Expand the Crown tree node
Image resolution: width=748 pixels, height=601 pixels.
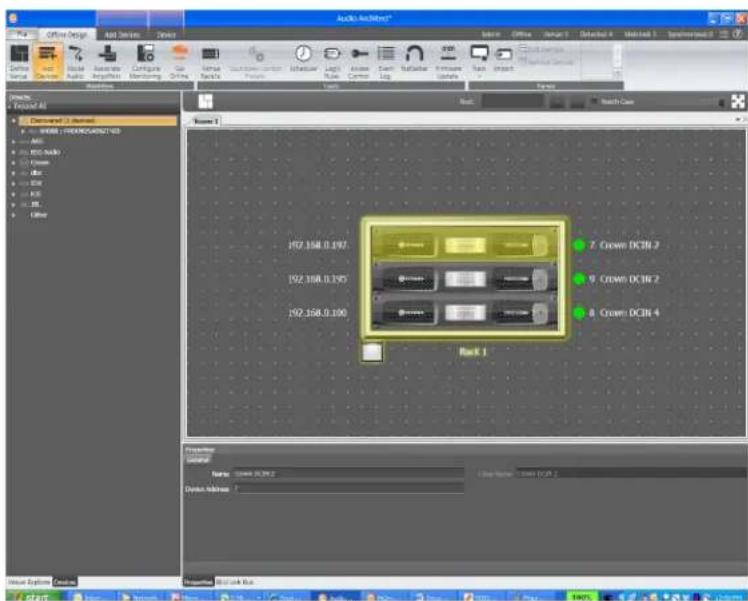pos(13,163)
